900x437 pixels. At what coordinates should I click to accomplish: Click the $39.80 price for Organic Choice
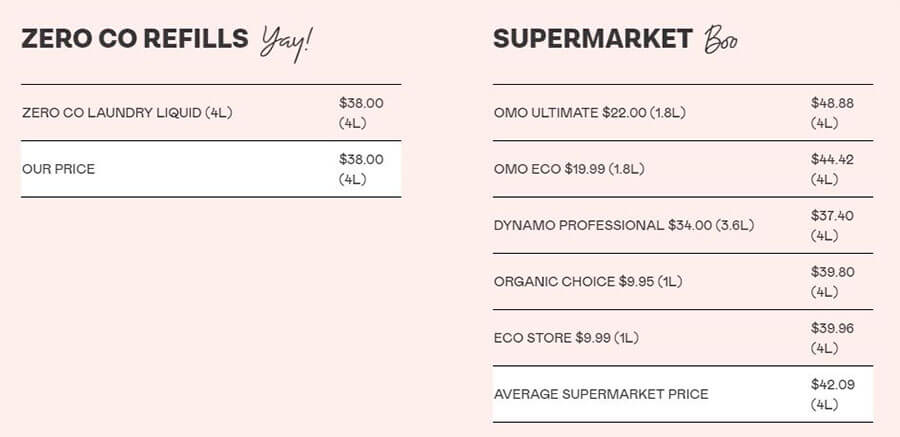click(x=832, y=272)
